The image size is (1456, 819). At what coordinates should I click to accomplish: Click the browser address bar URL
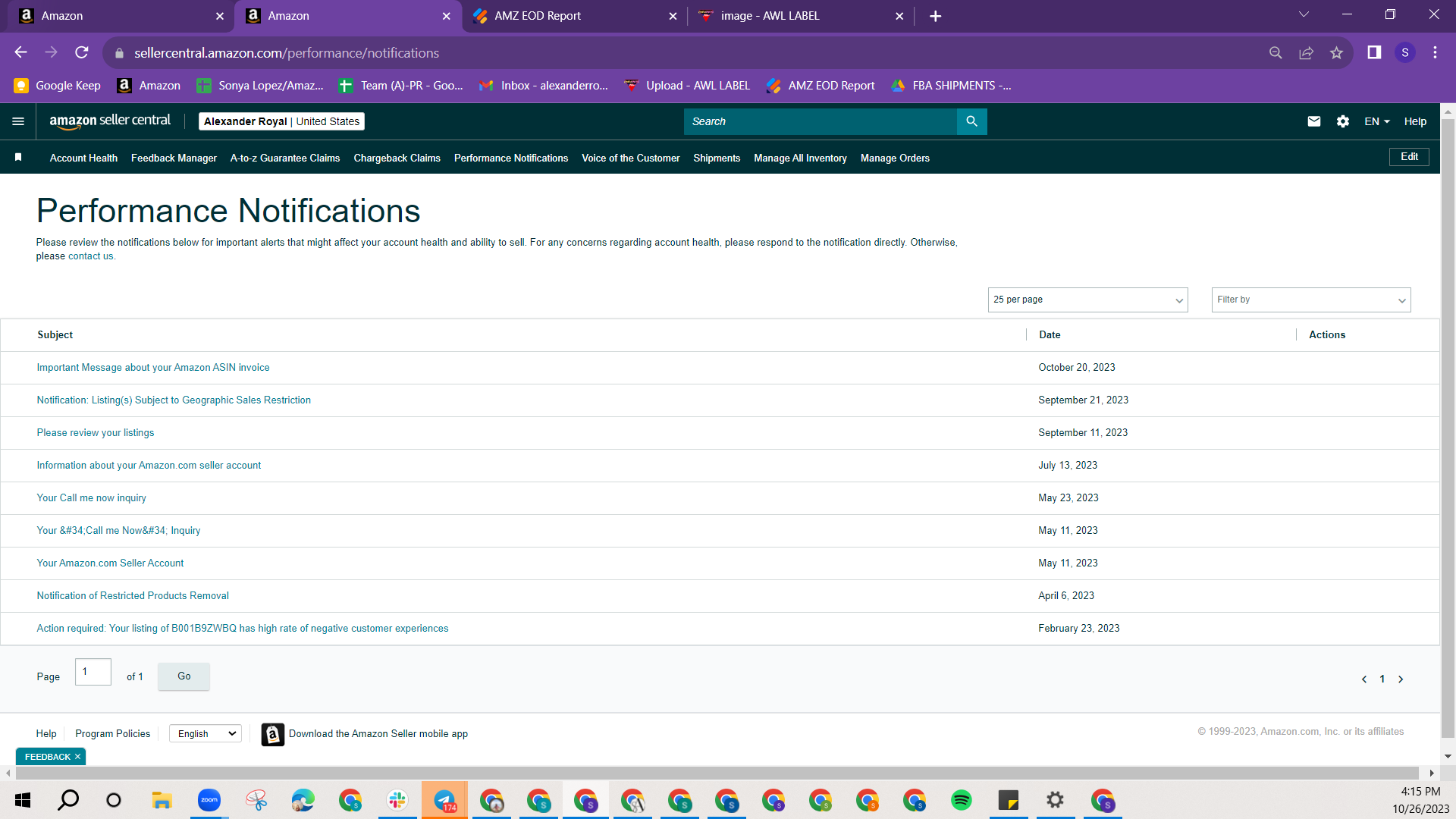pyautogui.click(x=287, y=52)
